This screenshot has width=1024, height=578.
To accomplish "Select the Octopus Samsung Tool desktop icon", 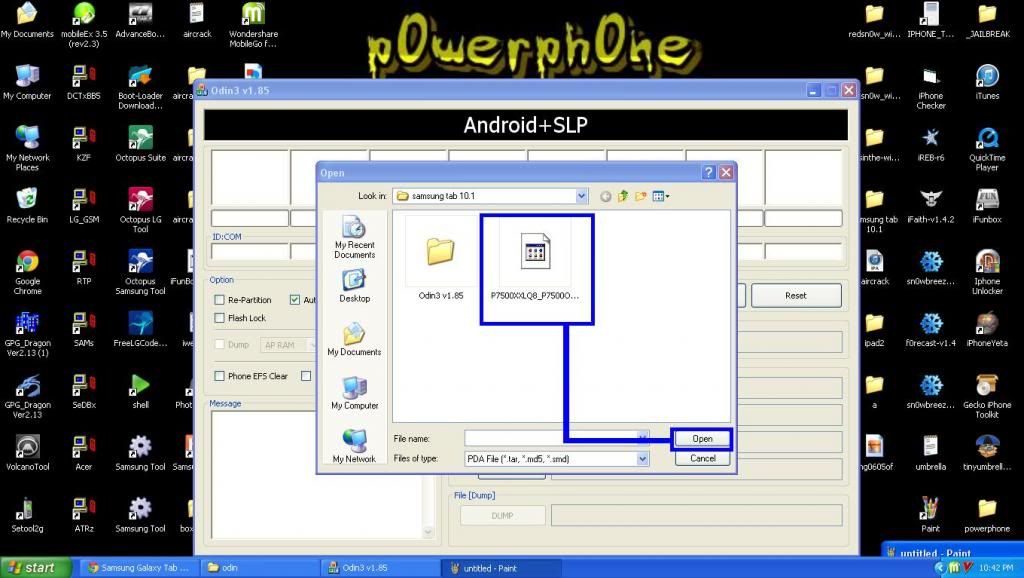I will pos(140,272).
